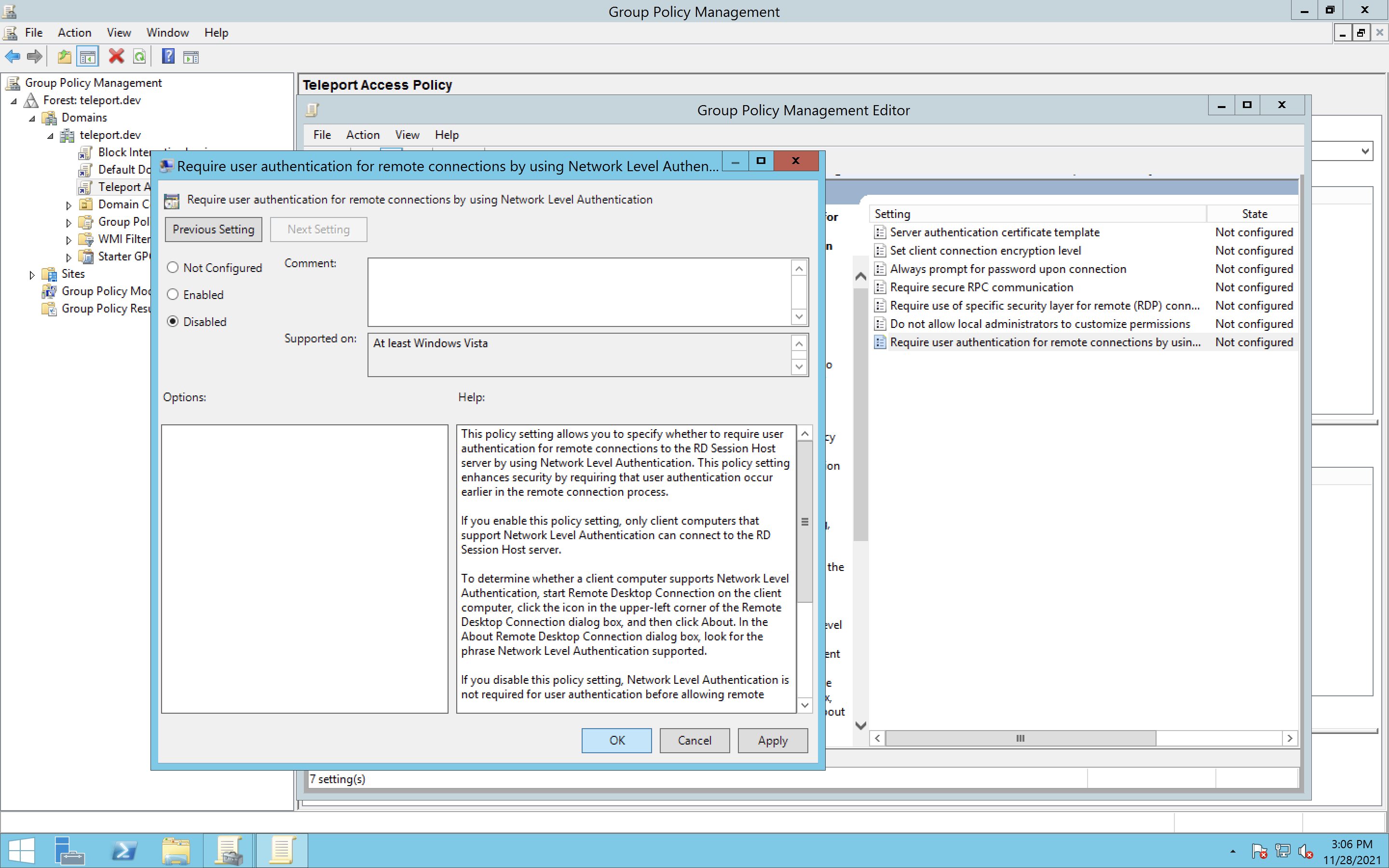Click the Previous Setting button
Image resolution: width=1389 pixels, height=868 pixels.
[214, 229]
